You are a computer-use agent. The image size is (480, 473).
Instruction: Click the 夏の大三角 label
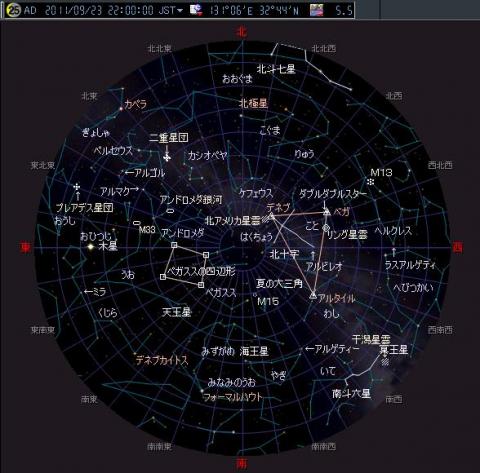(x=279, y=284)
